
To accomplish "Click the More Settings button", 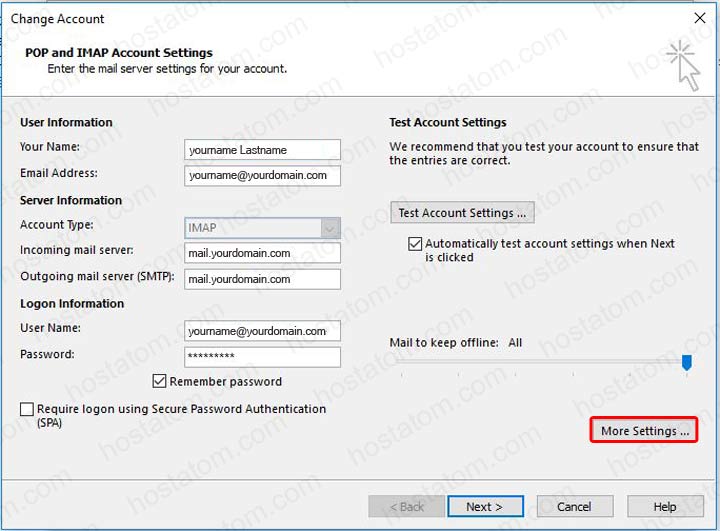I will pyautogui.click(x=644, y=431).
